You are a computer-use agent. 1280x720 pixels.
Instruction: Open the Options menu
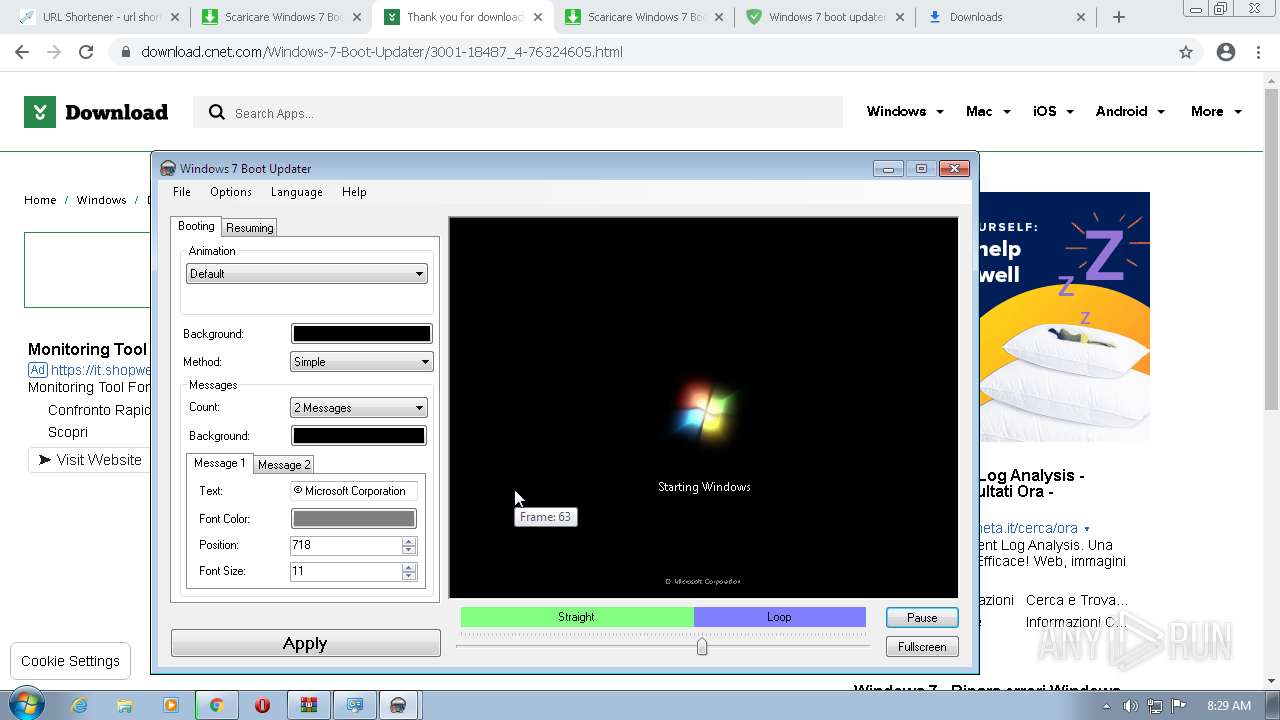(231, 192)
